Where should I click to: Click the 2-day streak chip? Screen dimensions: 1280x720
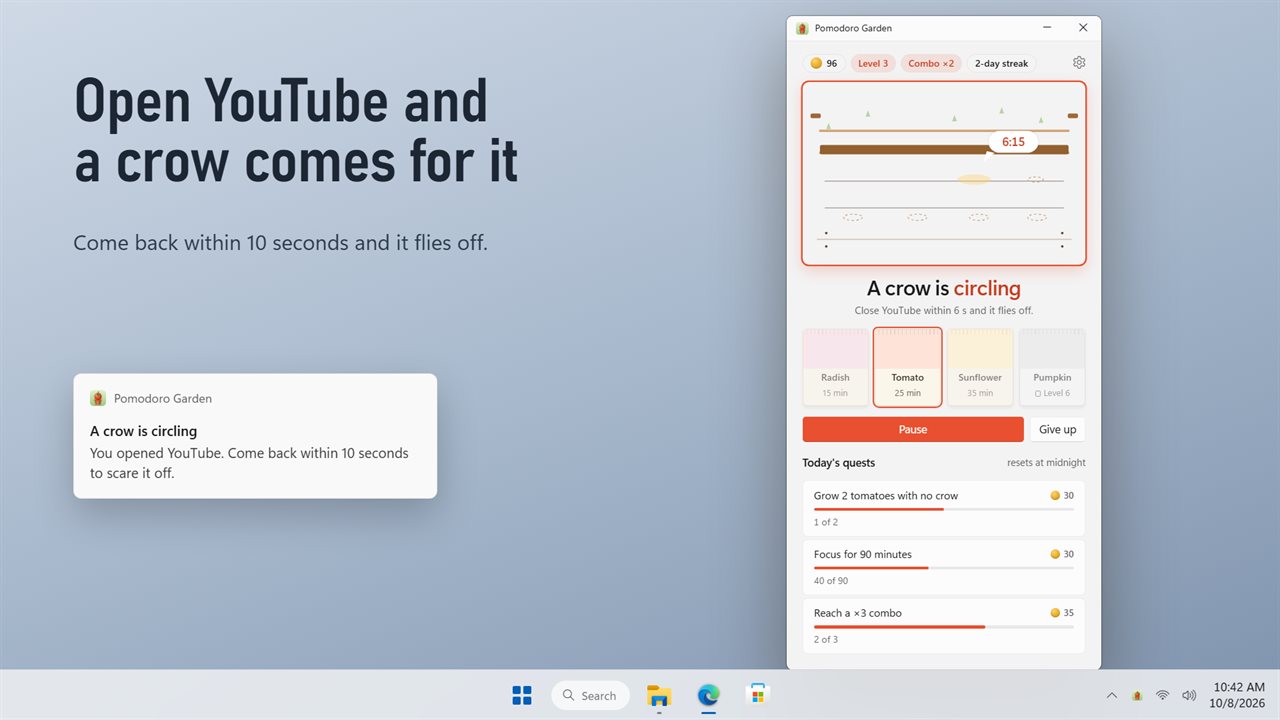pyautogui.click(x=1001, y=63)
